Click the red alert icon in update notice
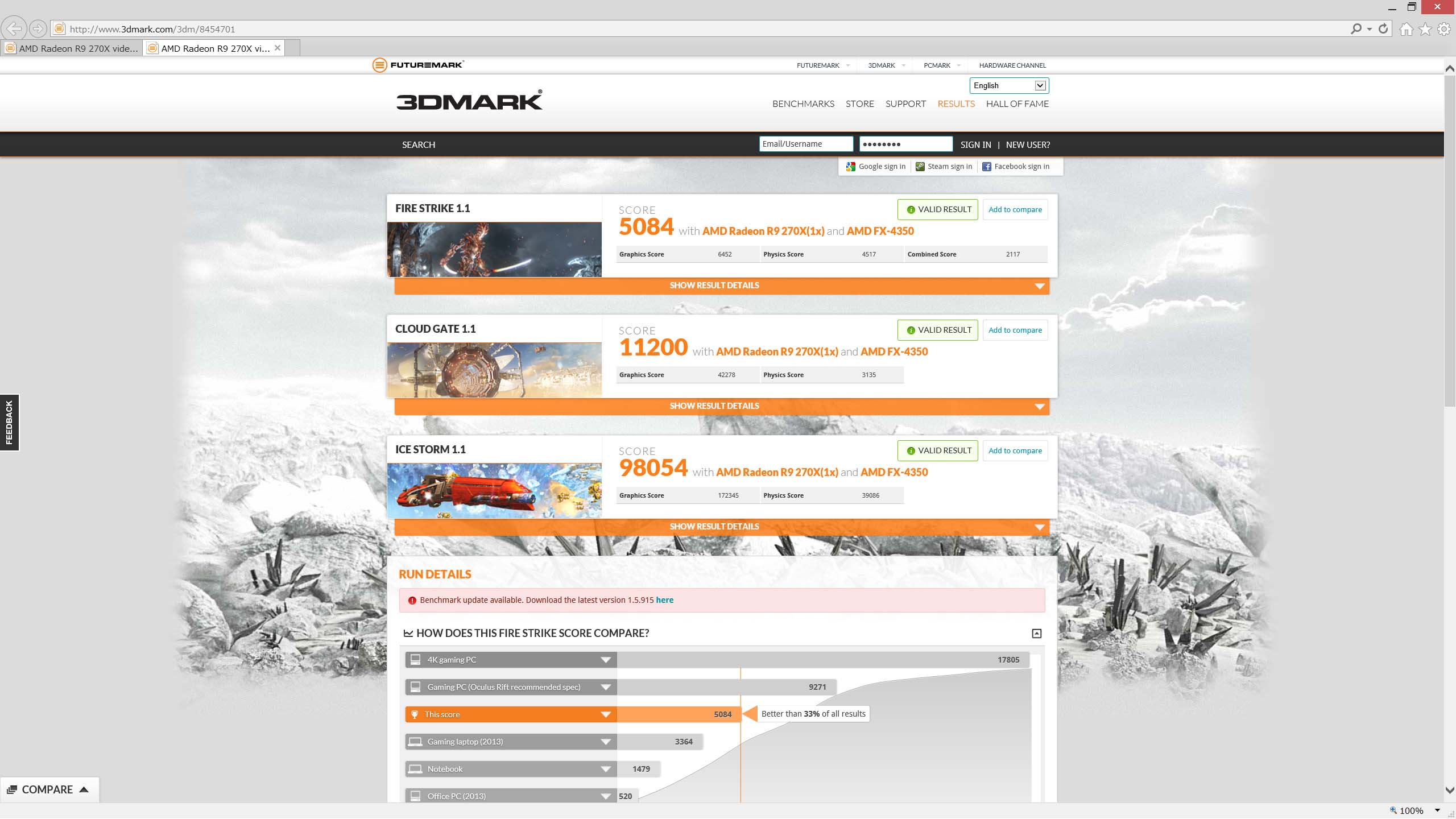Image resolution: width=1456 pixels, height=819 pixels. click(412, 601)
